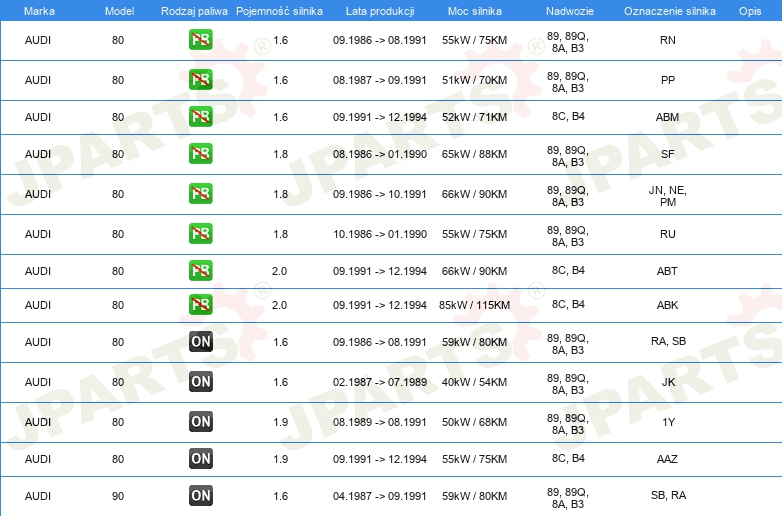The image size is (782, 516).
Task: Click the Rodzaj paliwa column header
Action: (x=194, y=11)
